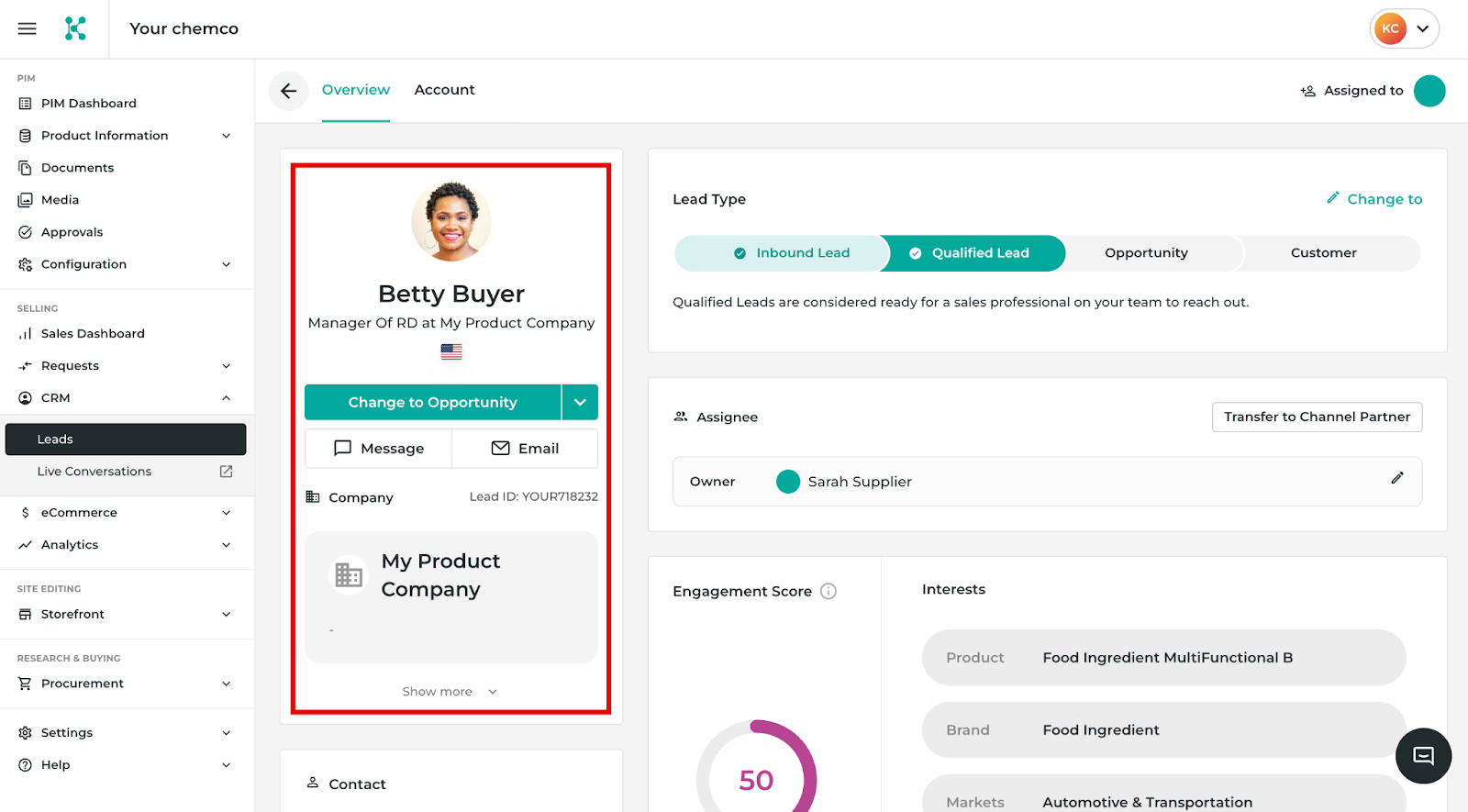
Task: Expand the Product Information menu
Action: coord(226,136)
